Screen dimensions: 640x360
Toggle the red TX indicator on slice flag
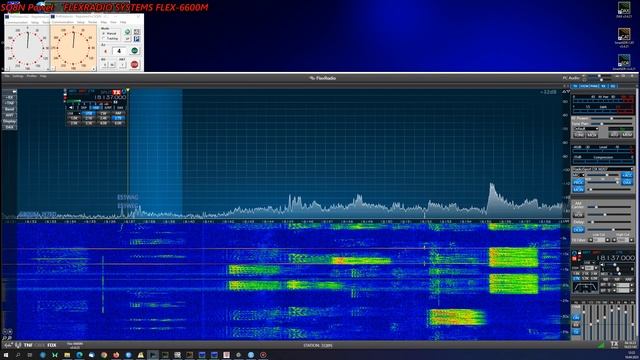pos(116,92)
